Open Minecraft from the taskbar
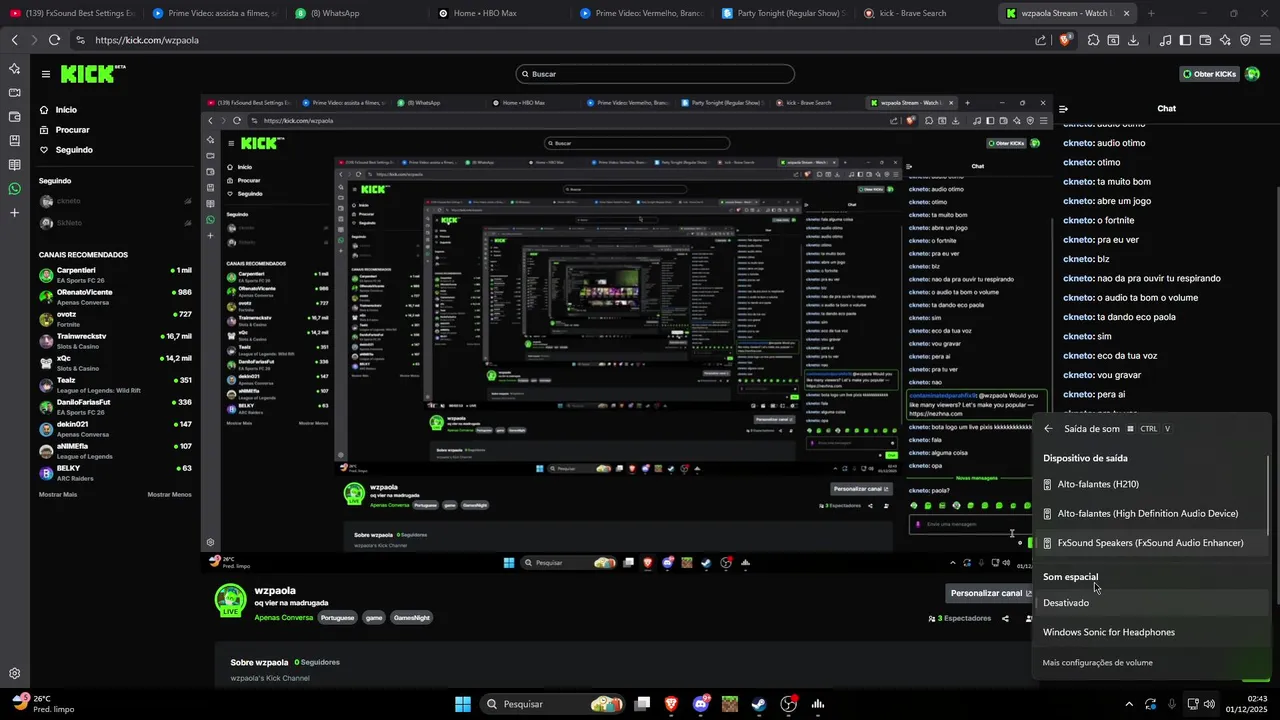This screenshot has height=720, width=1280. (730, 704)
